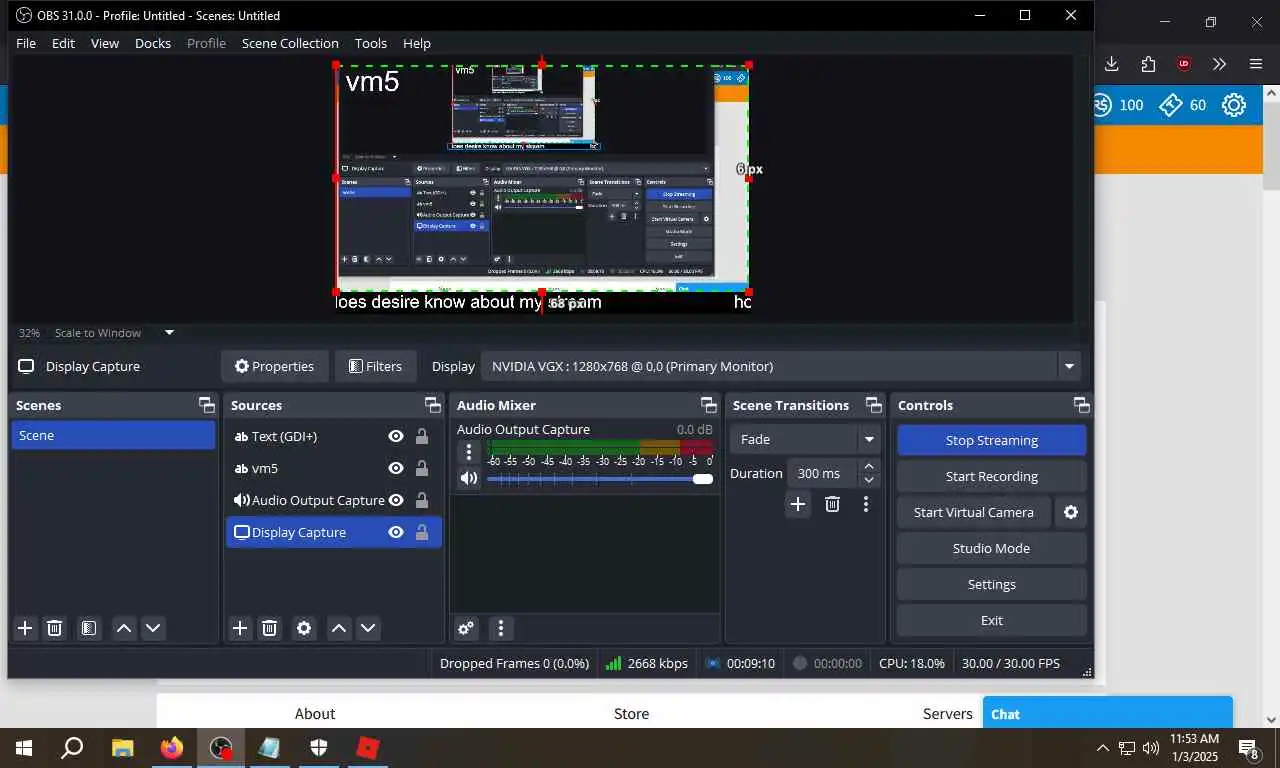Open Audio Output Capture options three-dots

(x=469, y=451)
